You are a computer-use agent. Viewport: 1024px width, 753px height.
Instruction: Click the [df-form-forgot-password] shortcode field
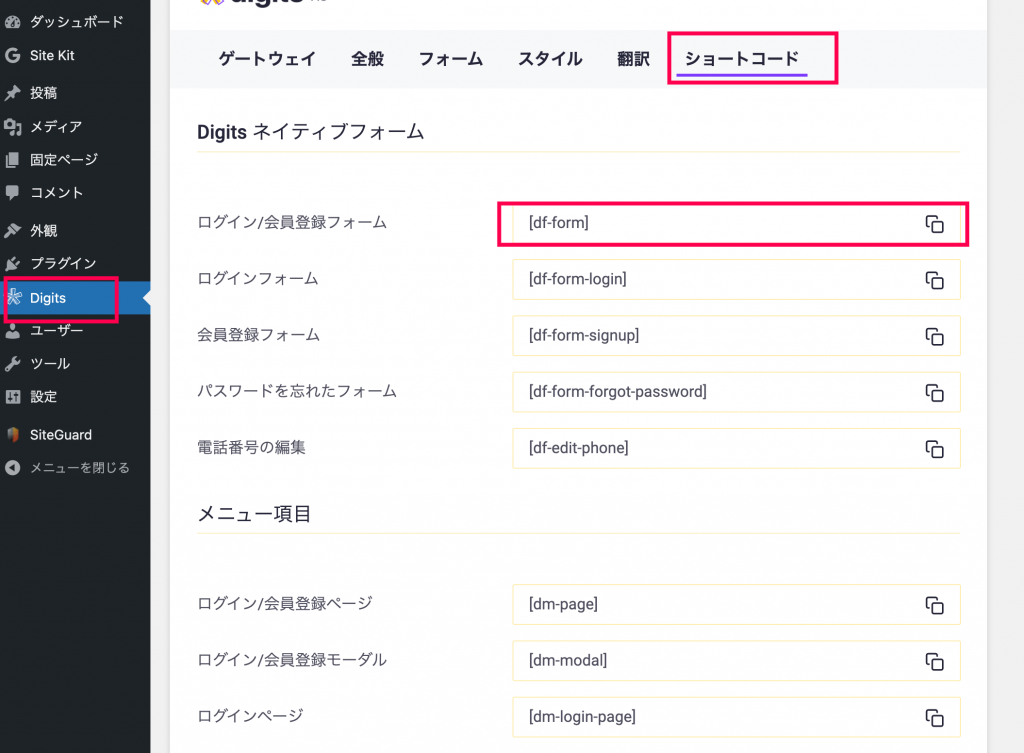[x=736, y=392]
